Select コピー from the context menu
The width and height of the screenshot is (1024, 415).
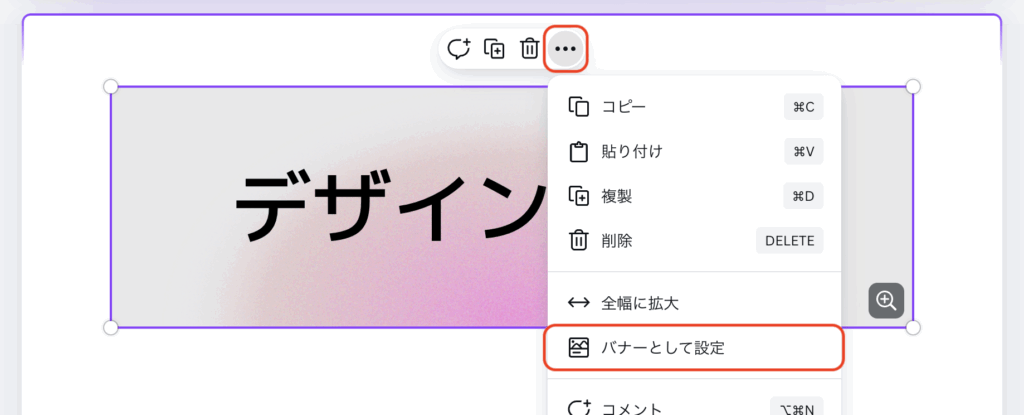pyautogui.click(x=624, y=107)
